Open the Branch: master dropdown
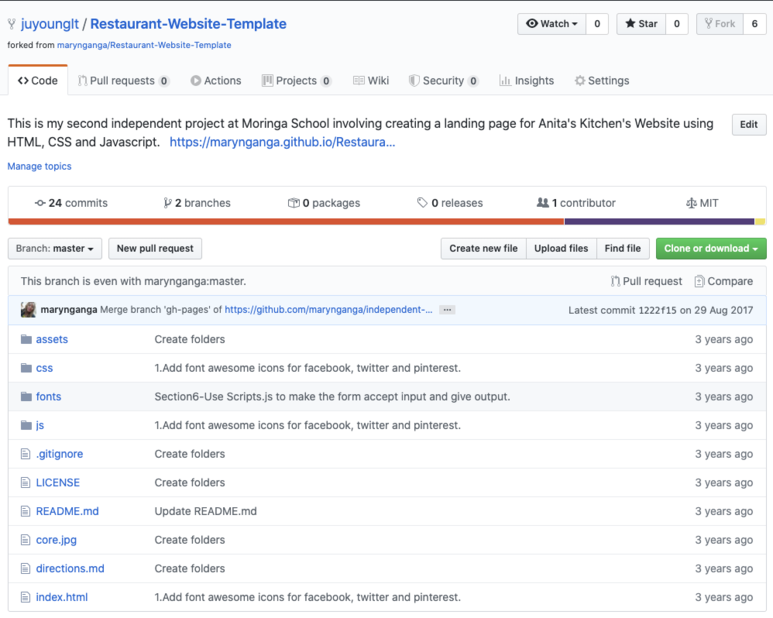This screenshot has height=618, width=773. click(x=55, y=248)
